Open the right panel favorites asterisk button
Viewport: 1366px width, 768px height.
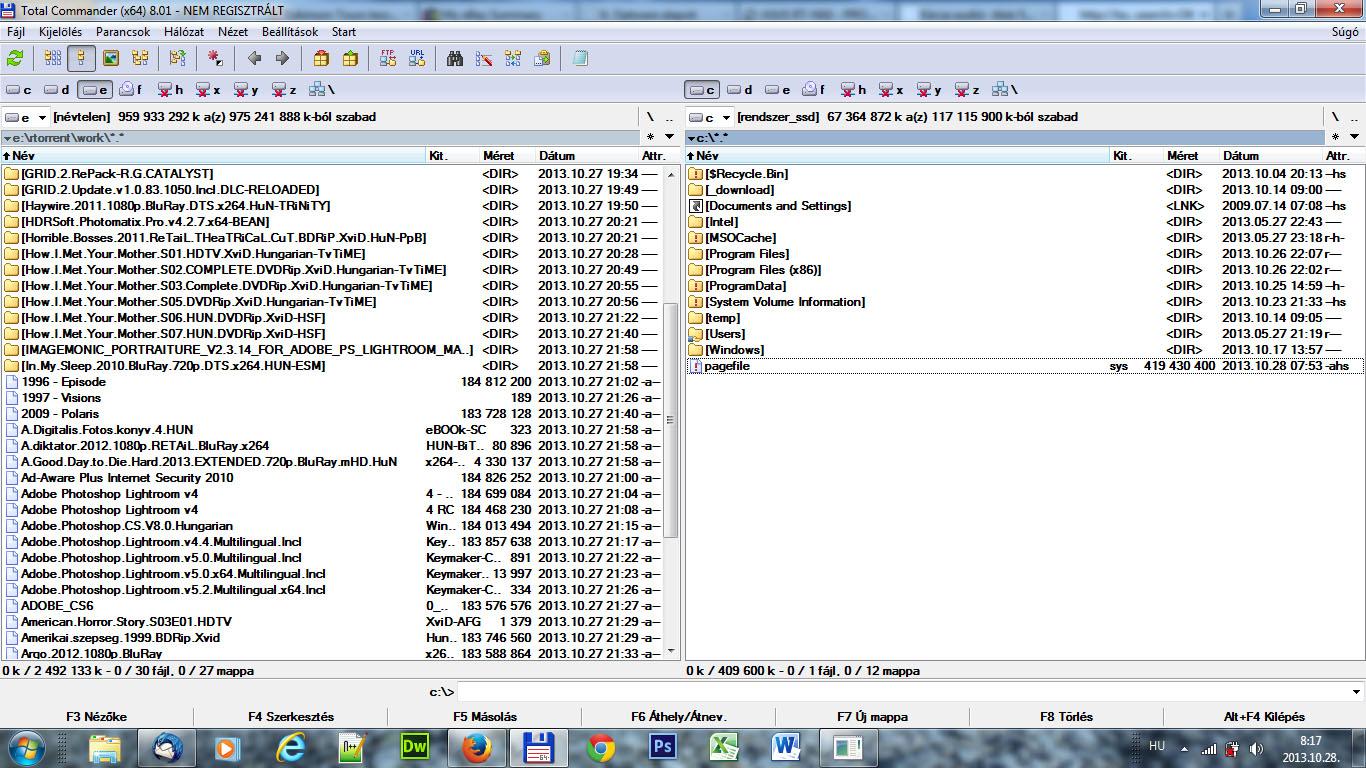pos(1334,137)
